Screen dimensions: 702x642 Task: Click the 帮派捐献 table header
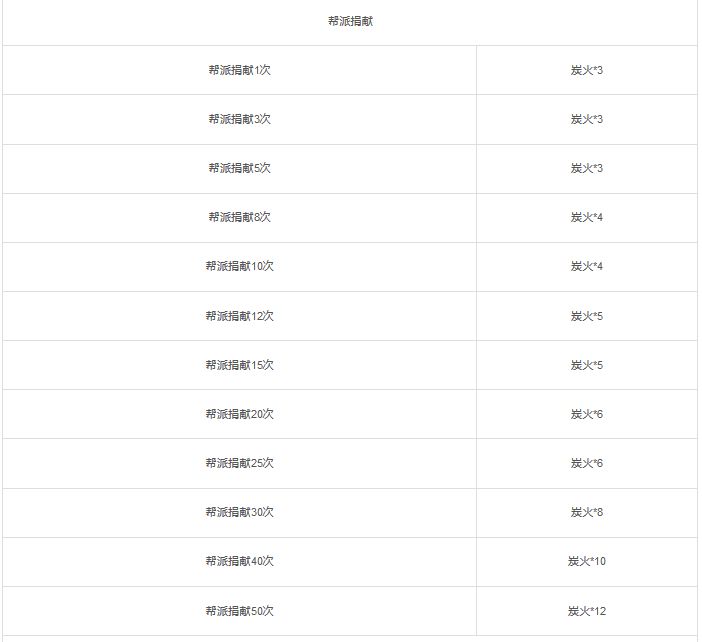(350, 21)
